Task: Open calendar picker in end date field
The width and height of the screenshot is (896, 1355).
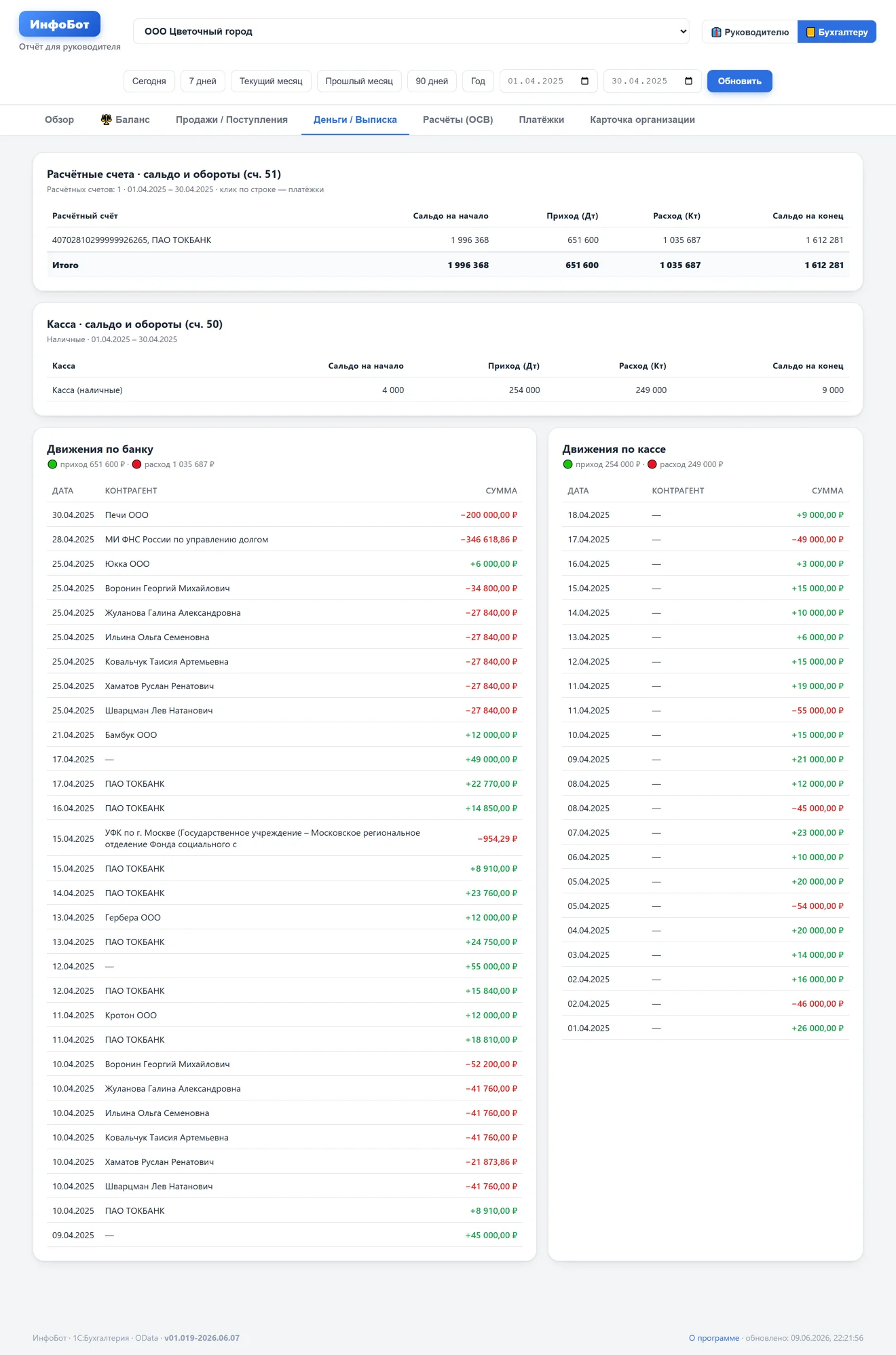Action: coord(689,81)
